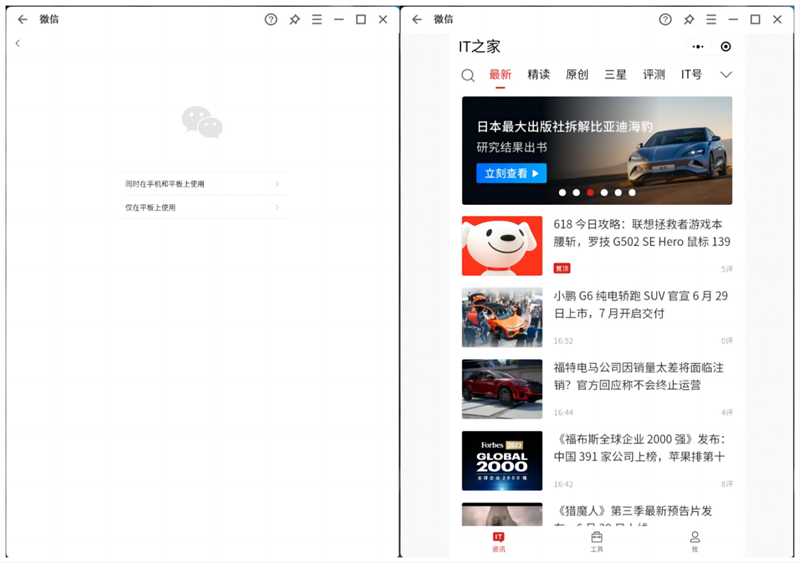Click 立刻查看 button on the banner
This screenshot has height=563, width=800.
point(511,174)
